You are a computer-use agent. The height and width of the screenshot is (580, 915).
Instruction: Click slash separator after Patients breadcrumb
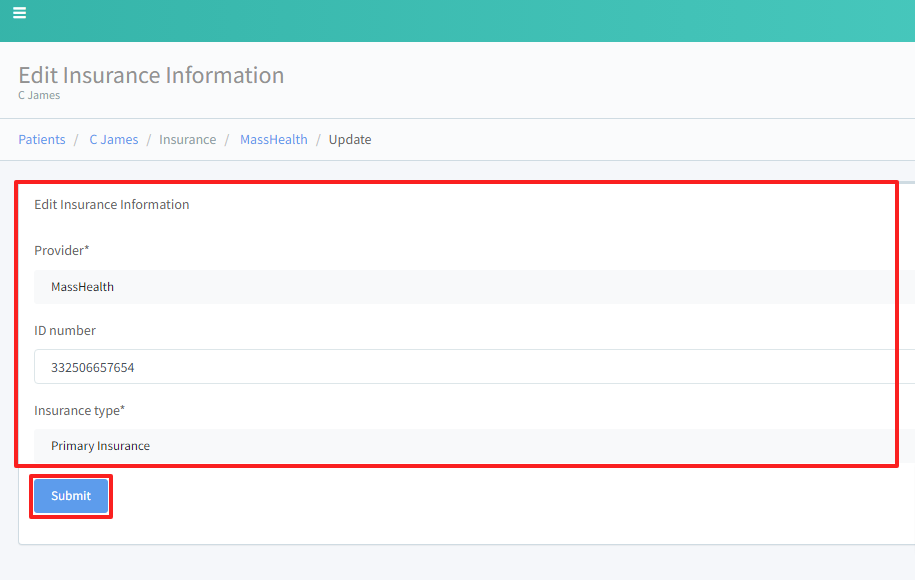(x=77, y=140)
